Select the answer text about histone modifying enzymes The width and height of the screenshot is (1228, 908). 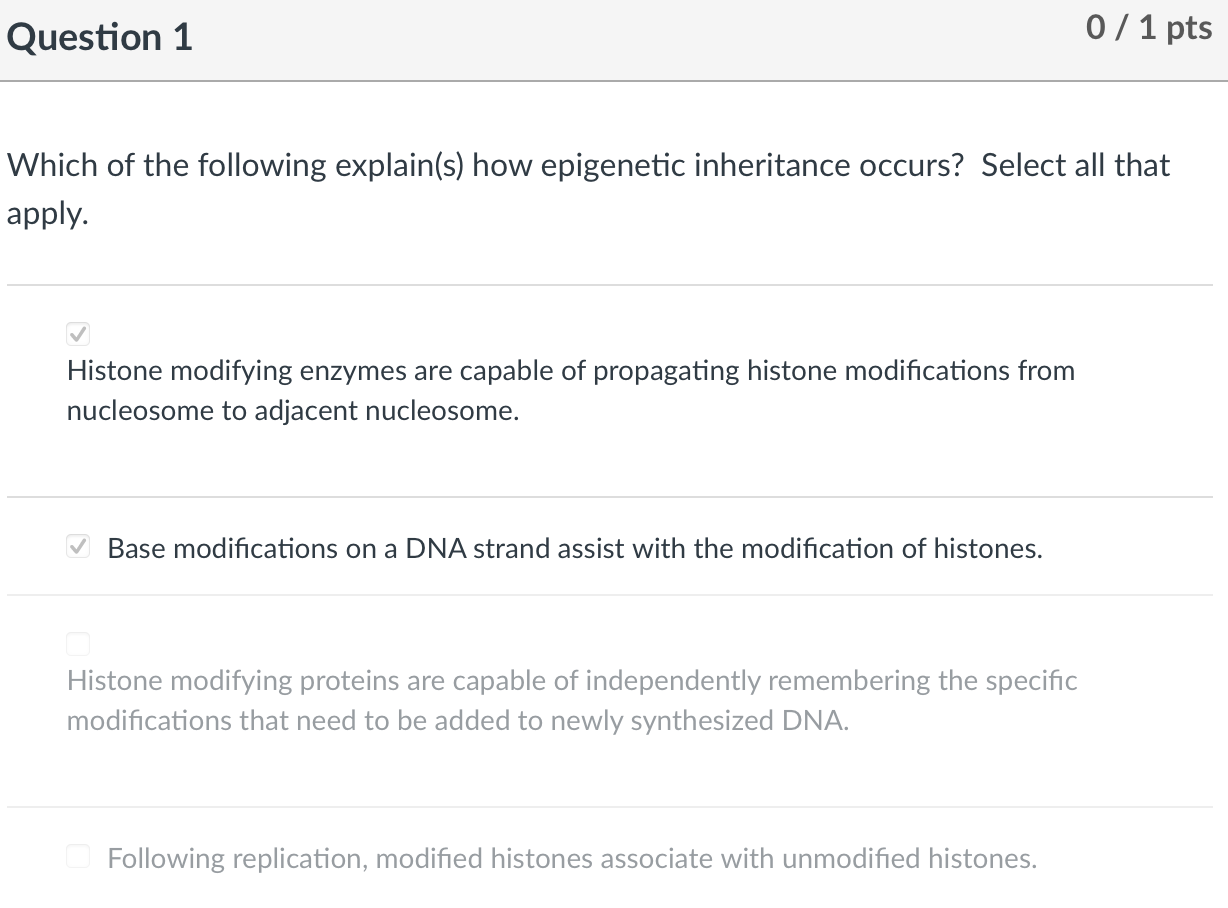[570, 390]
